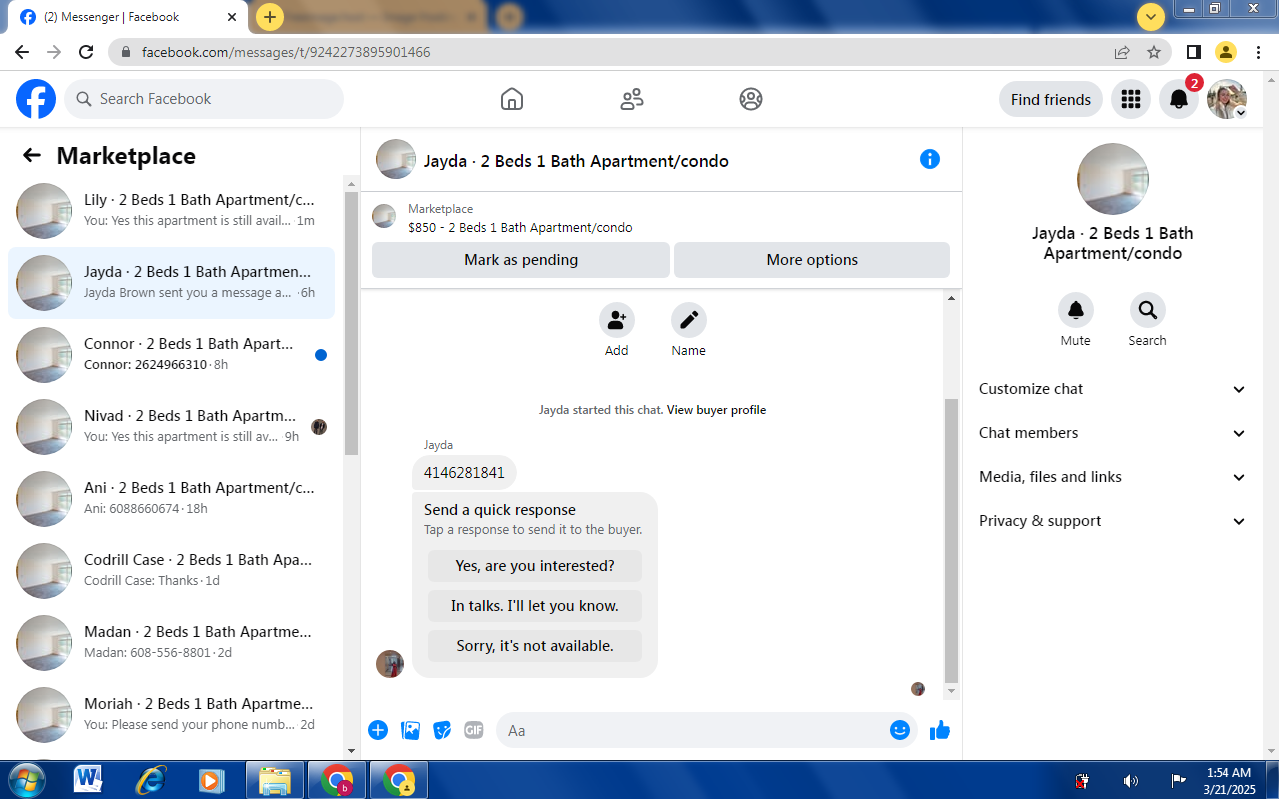Open $850 Marketplace listing link

[x=520, y=227]
